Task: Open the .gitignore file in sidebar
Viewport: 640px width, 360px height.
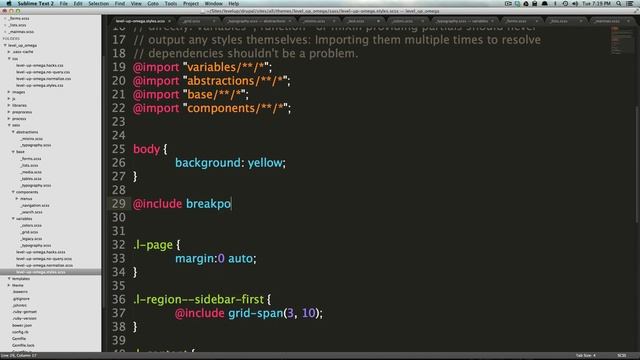Action: click(x=21, y=299)
